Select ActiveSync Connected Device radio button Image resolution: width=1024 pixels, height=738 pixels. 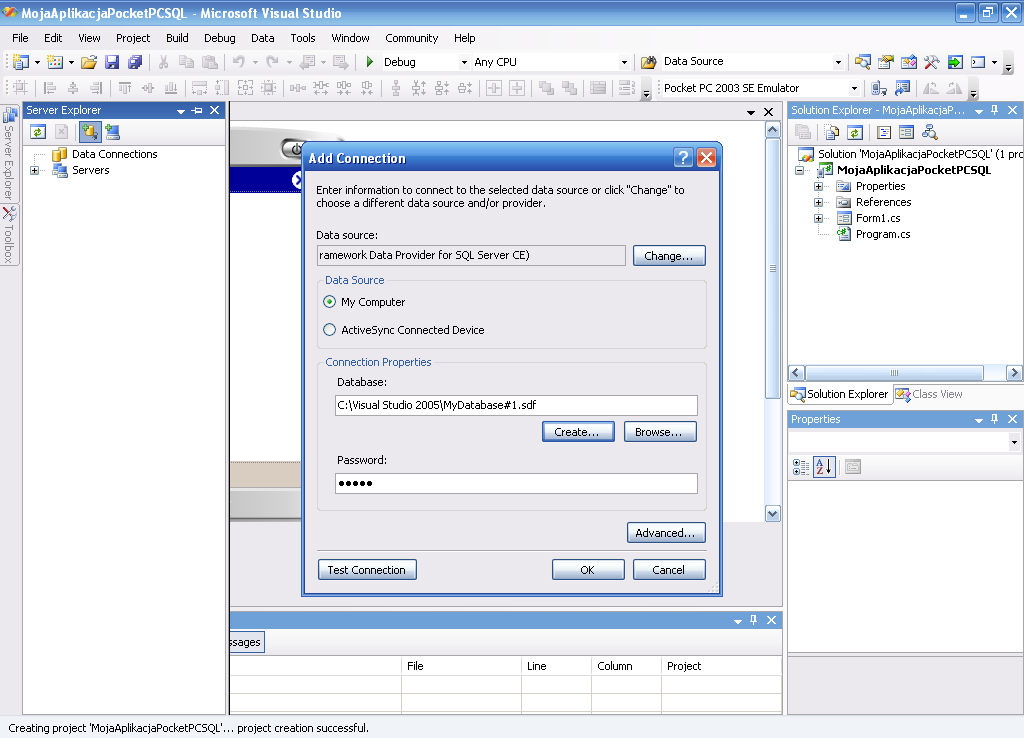[x=330, y=330]
